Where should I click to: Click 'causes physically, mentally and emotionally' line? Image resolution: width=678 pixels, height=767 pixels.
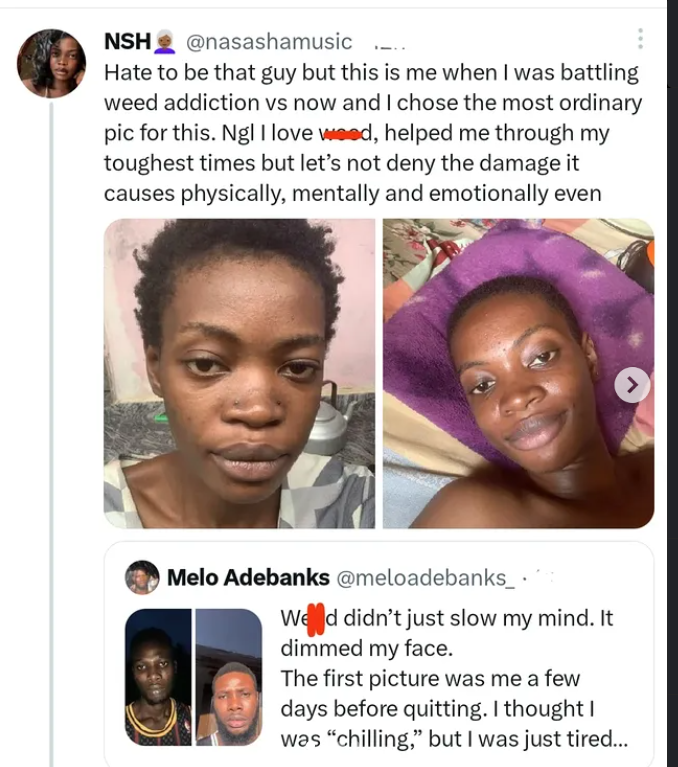pos(352,193)
